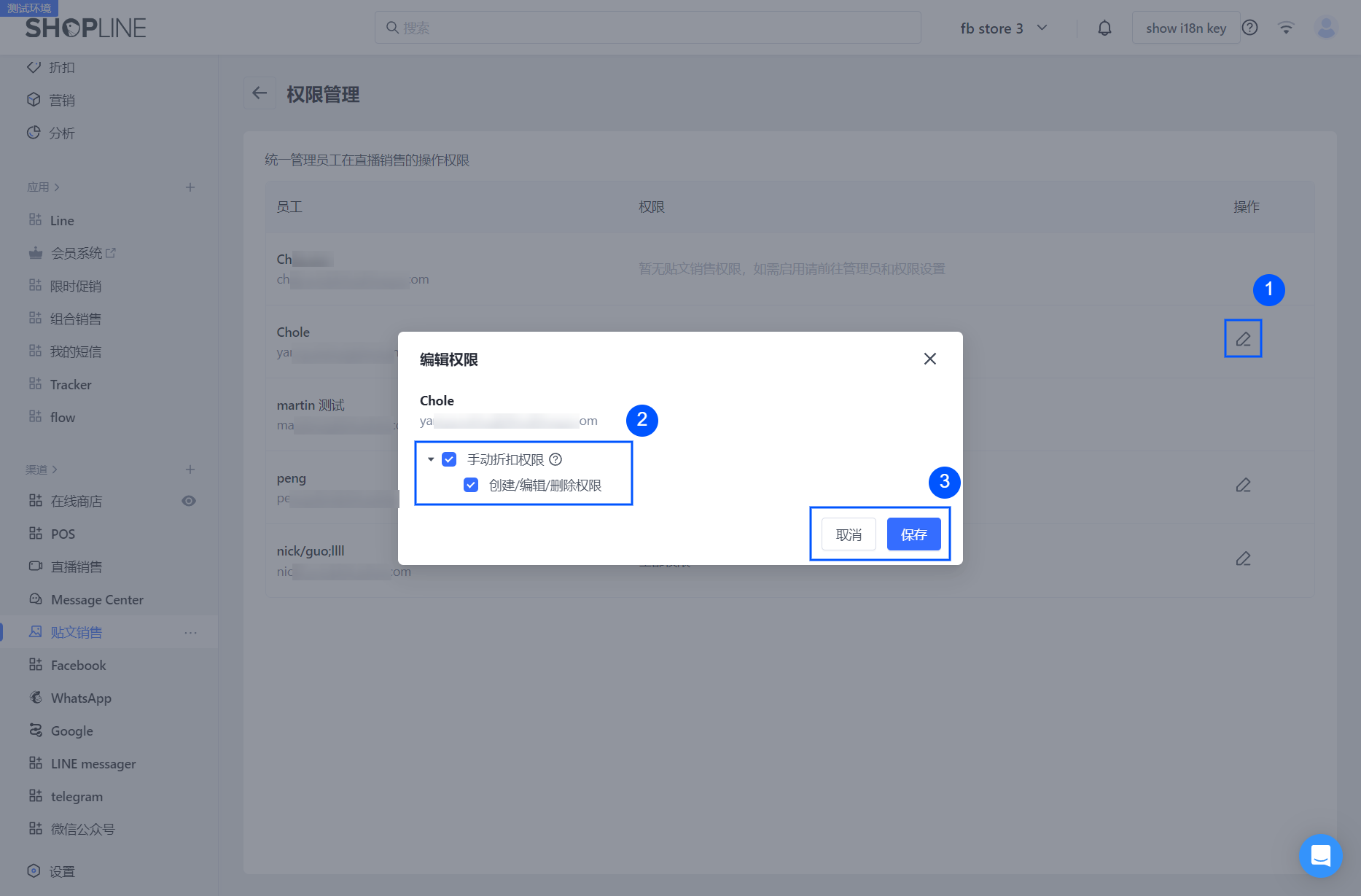Click the Save (保存) button

click(x=913, y=534)
